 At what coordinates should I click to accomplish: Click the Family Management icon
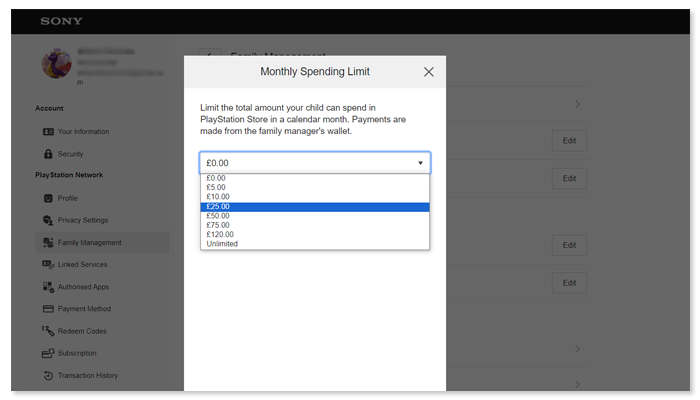(x=48, y=242)
